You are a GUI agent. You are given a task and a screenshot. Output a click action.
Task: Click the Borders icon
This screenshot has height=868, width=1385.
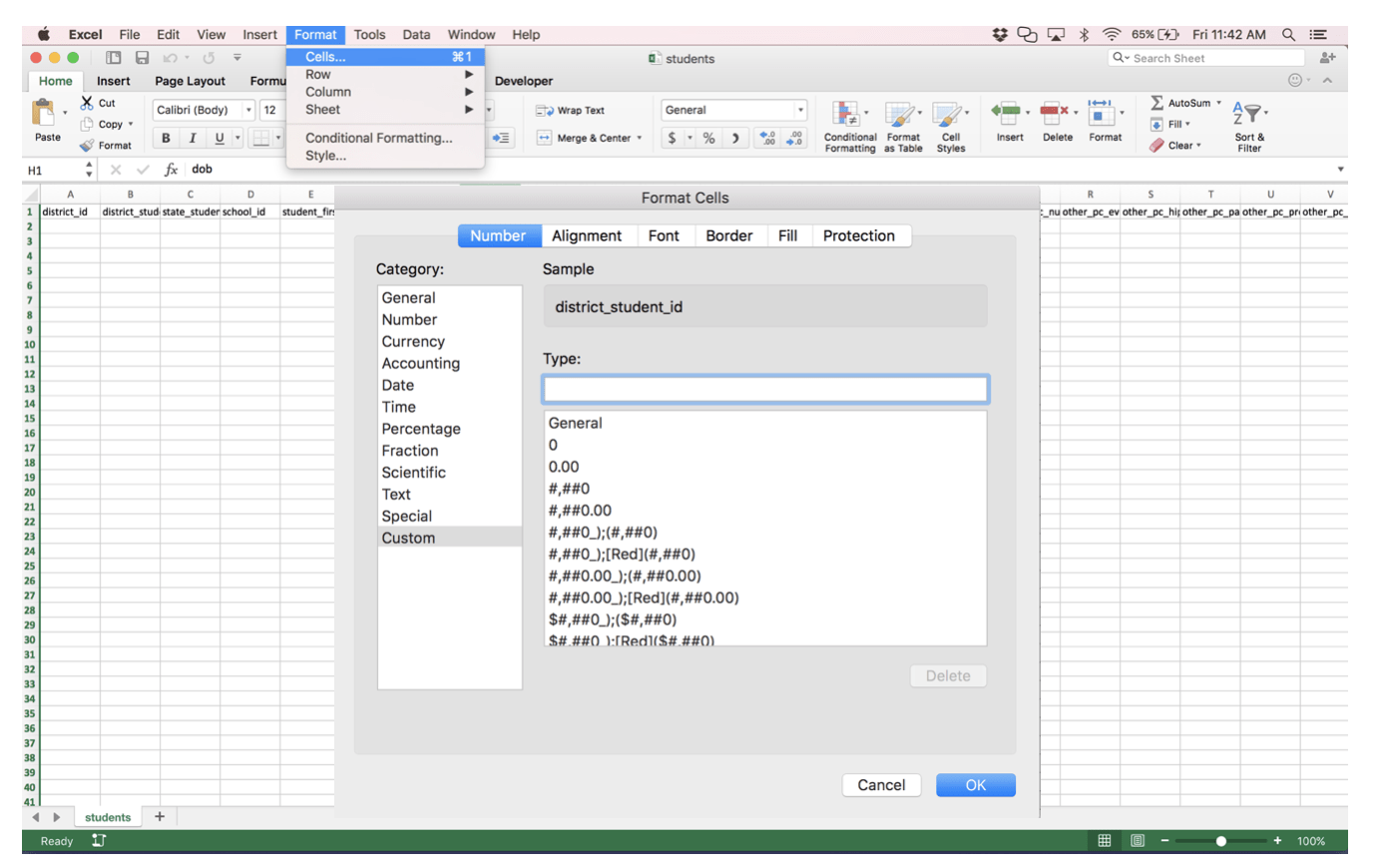[260, 138]
